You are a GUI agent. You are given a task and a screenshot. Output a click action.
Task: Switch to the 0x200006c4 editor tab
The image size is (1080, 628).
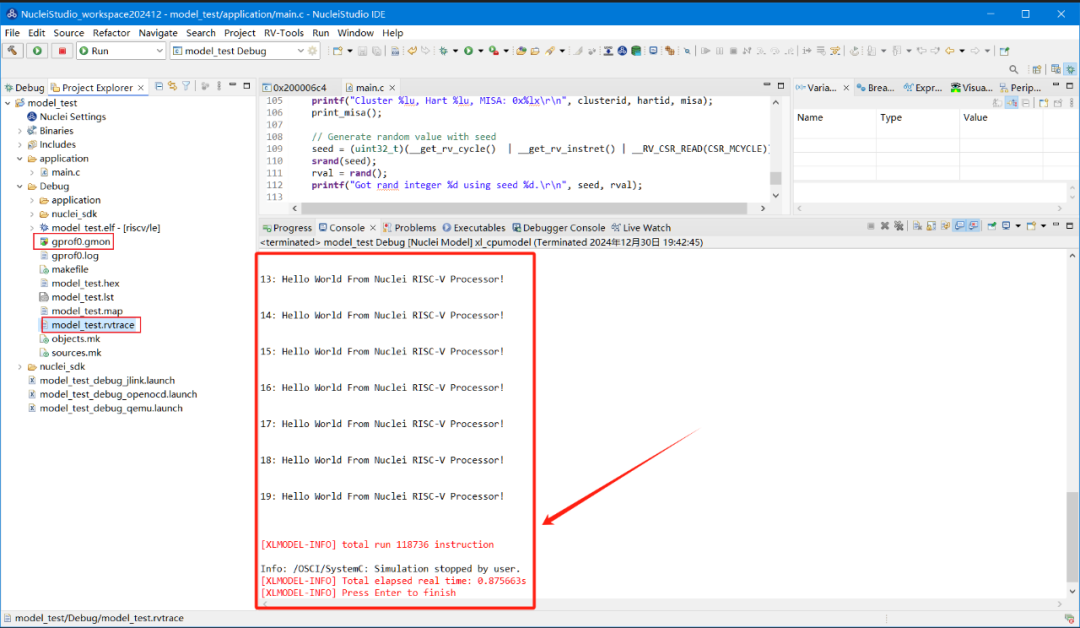pos(299,87)
